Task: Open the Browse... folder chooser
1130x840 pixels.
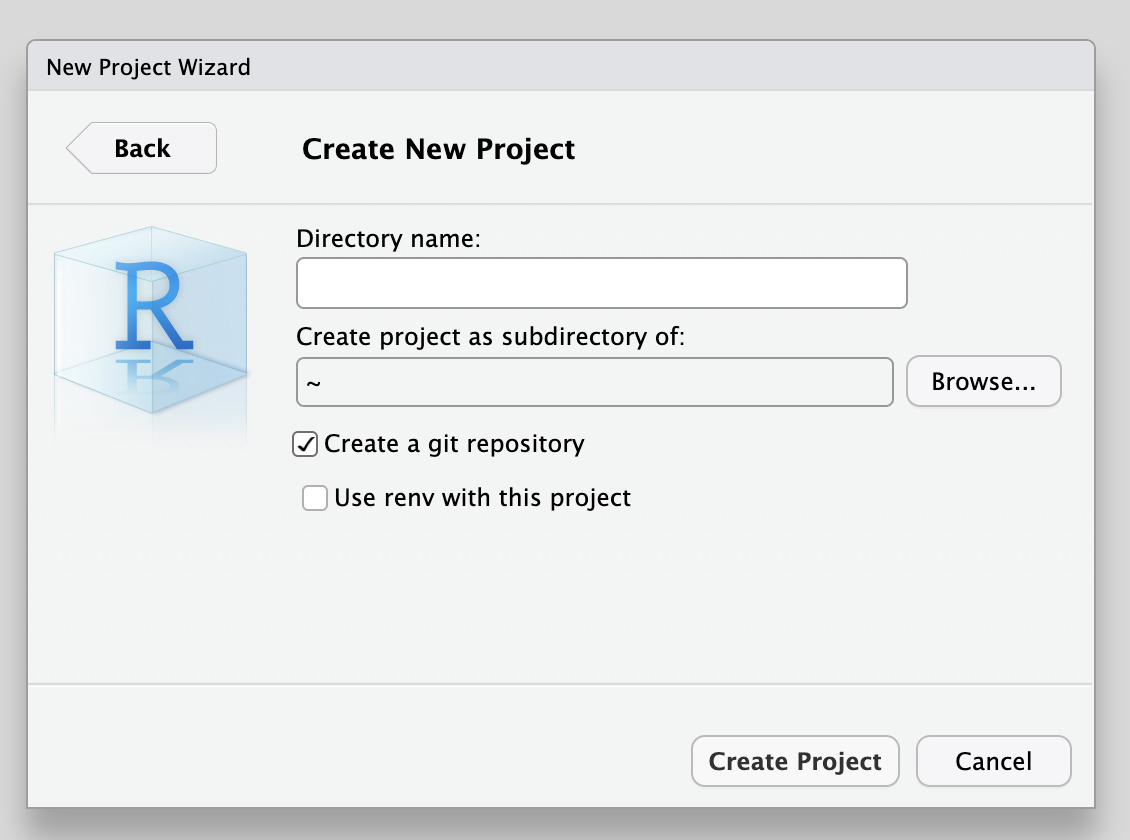Action: pyautogui.click(x=983, y=382)
